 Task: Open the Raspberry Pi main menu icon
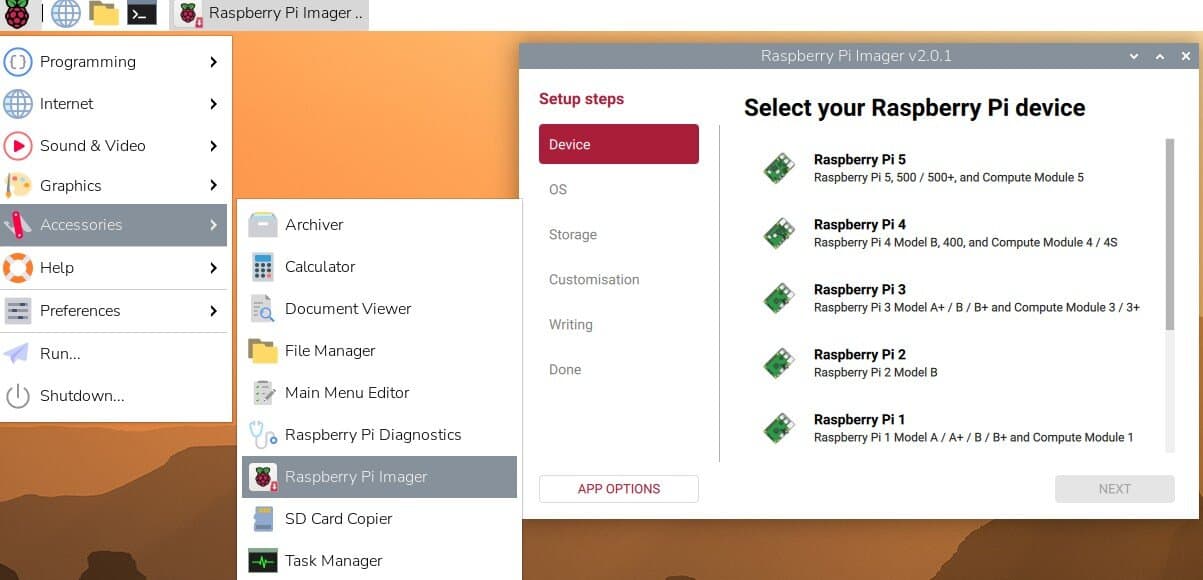tap(17, 14)
